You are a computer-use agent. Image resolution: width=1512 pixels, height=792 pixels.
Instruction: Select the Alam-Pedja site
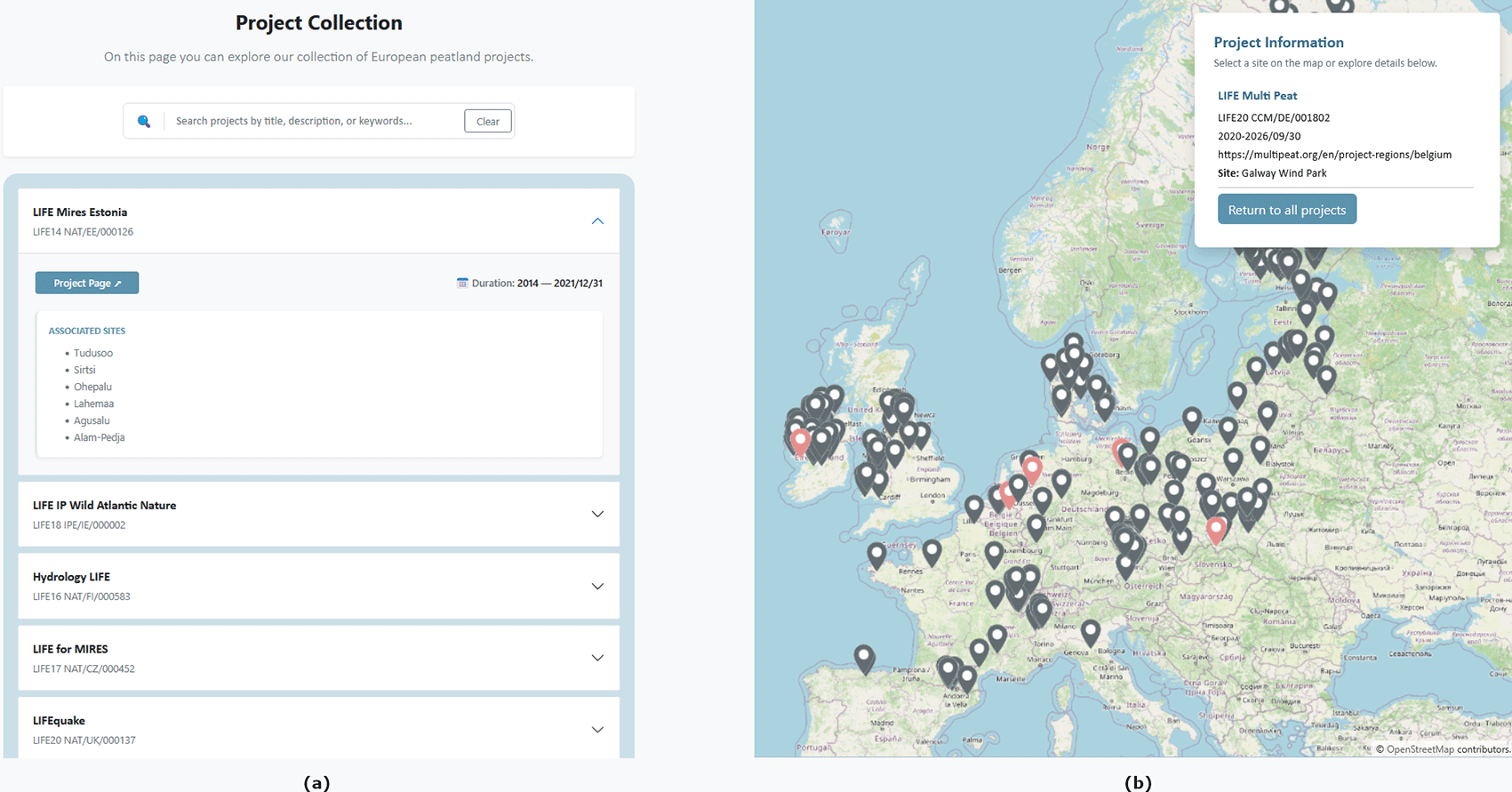(x=99, y=437)
